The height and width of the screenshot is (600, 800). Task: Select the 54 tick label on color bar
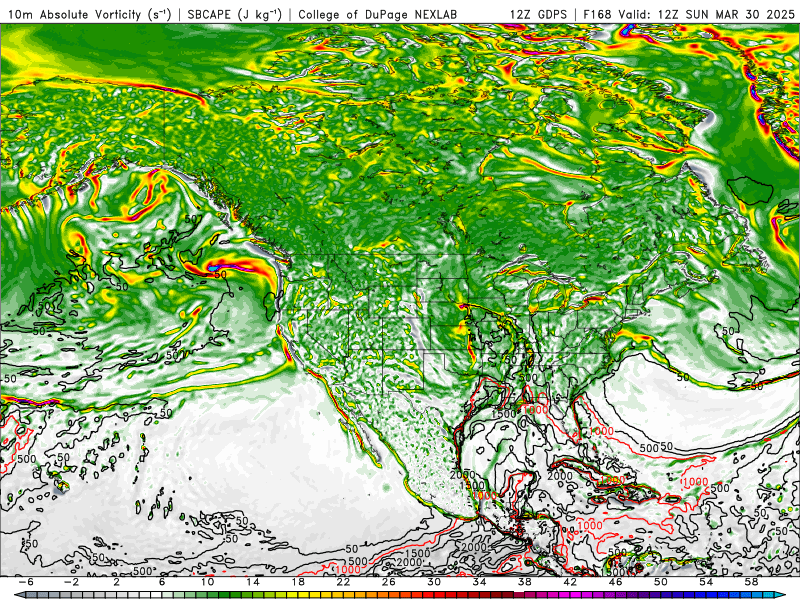(706, 582)
